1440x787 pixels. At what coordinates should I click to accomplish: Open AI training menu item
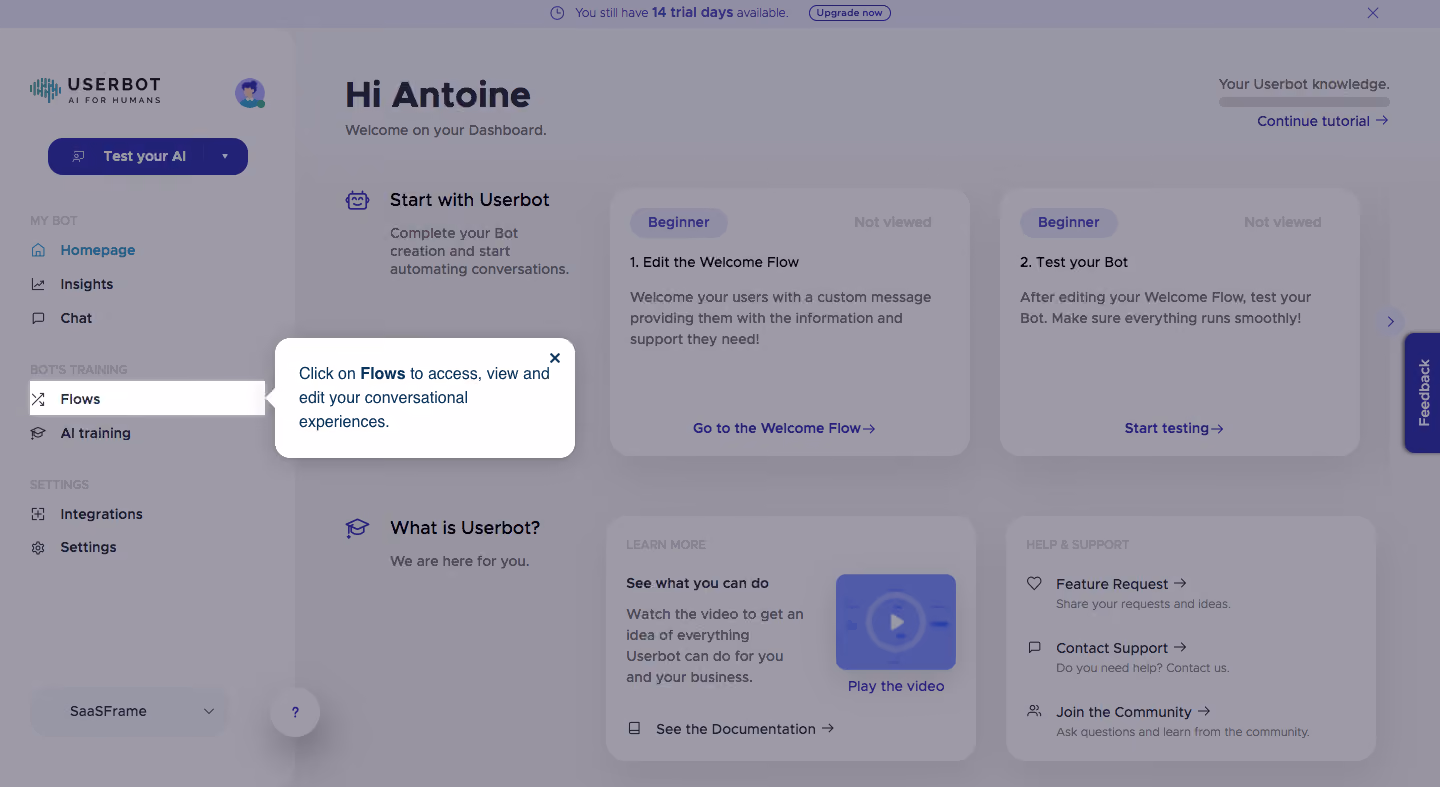coord(95,433)
